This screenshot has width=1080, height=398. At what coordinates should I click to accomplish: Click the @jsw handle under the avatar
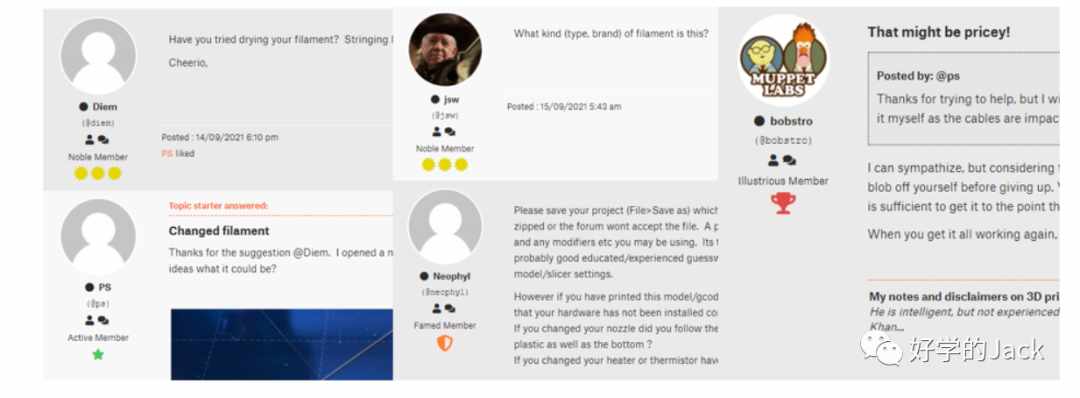(445, 115)
